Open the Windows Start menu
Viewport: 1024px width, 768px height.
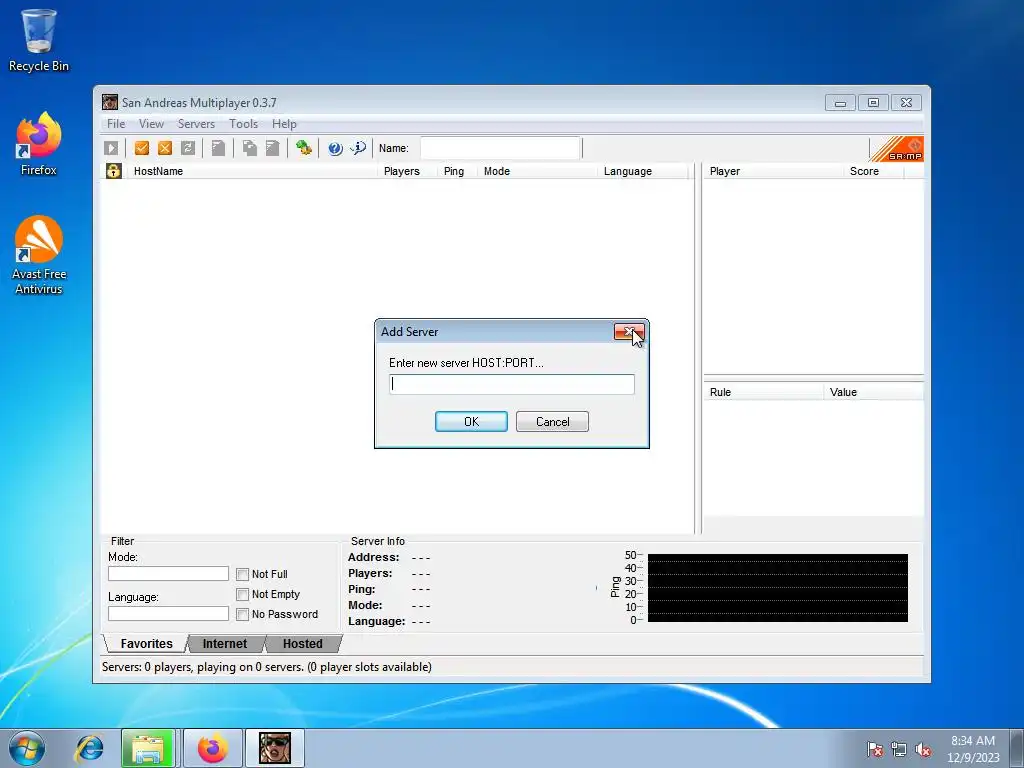pyautogui.click(x=27, y=748)
